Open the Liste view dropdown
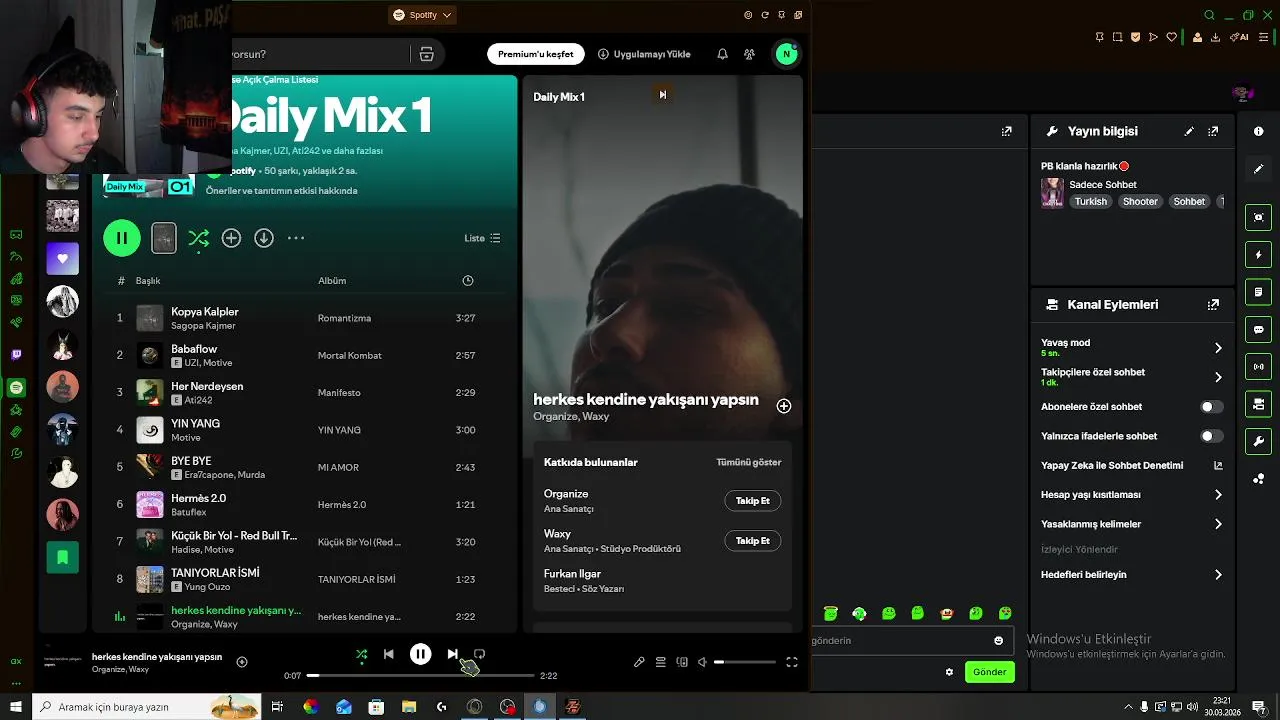Screen dimensions: 1280x720 482,238
